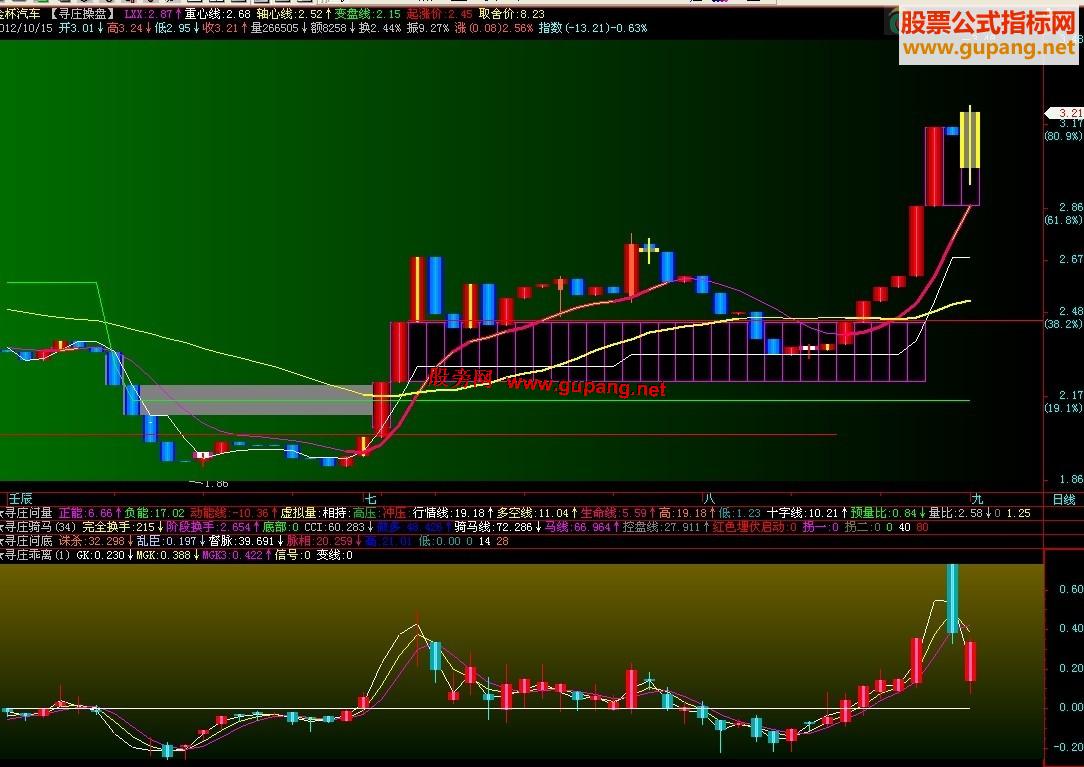Click the 红色埋伏启动:0 value
Image resolution: width=1084 pixels, height=767 pixels.
pyautogui.click(x=754, y=527)
